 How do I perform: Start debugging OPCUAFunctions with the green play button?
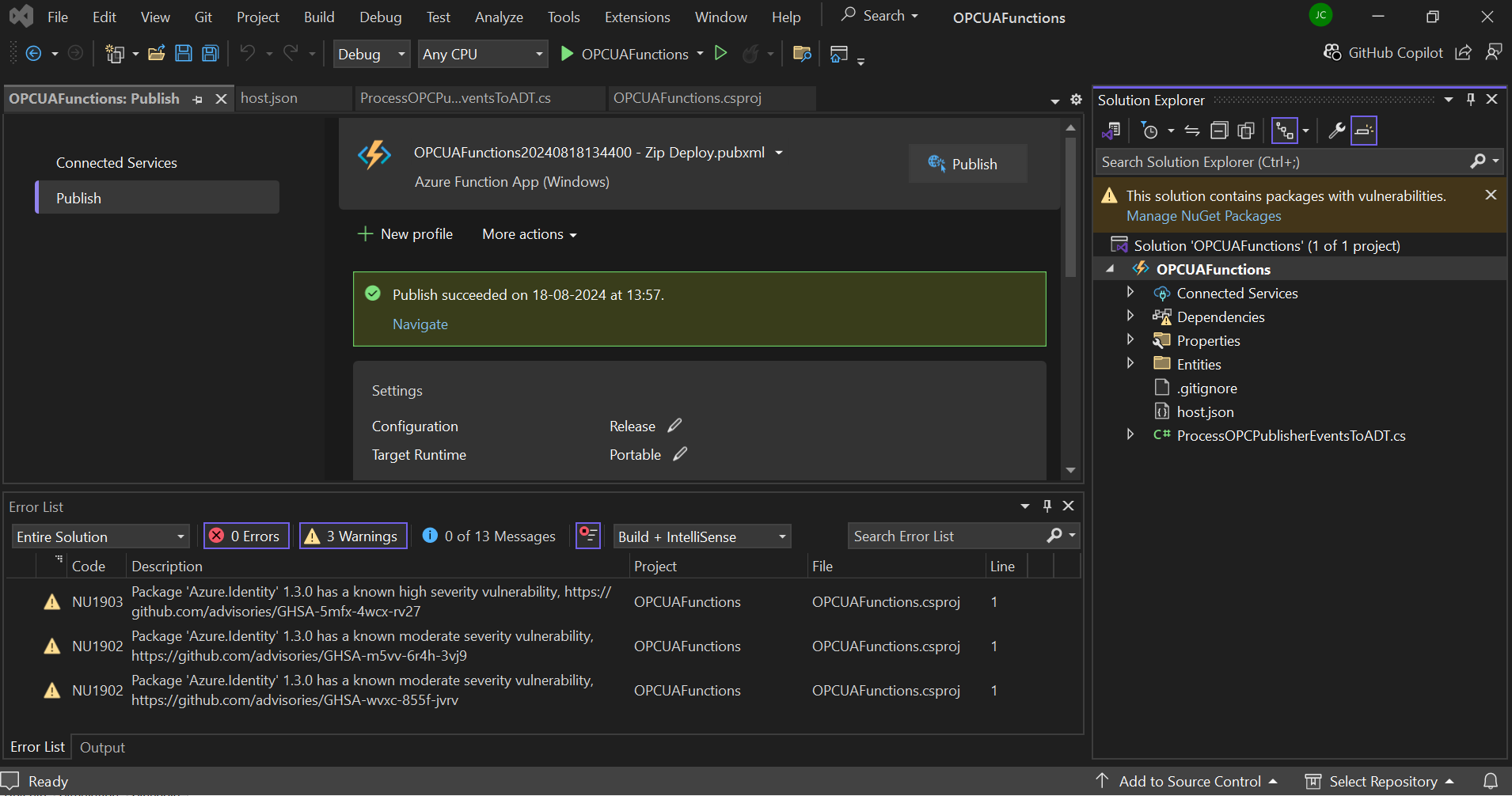(567, 54)
